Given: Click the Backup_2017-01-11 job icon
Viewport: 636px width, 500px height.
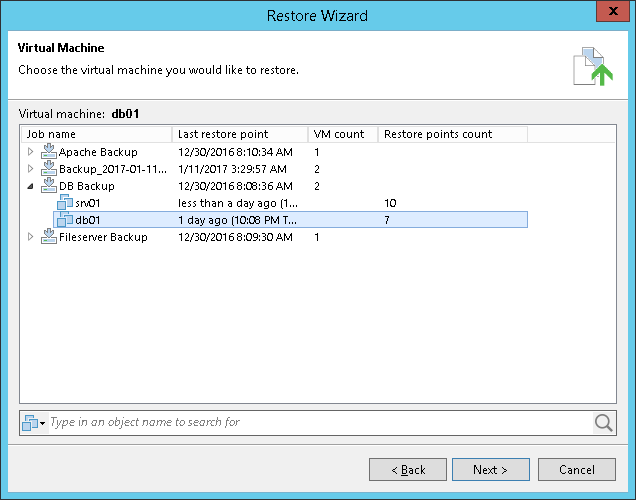Looking at the screenshot, I should (x=49, y=169).
